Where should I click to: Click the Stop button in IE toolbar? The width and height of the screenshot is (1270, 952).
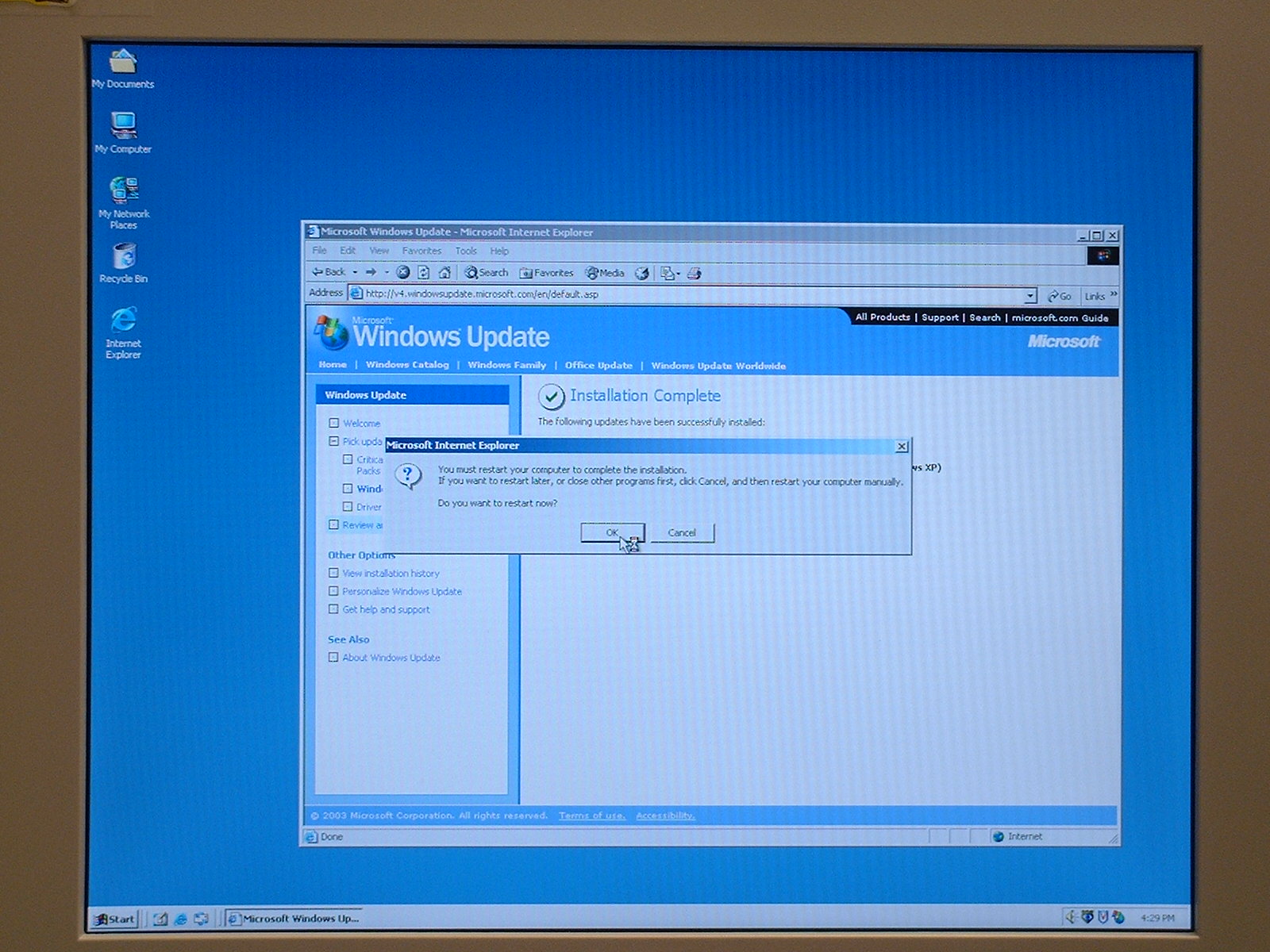point(403,272)
